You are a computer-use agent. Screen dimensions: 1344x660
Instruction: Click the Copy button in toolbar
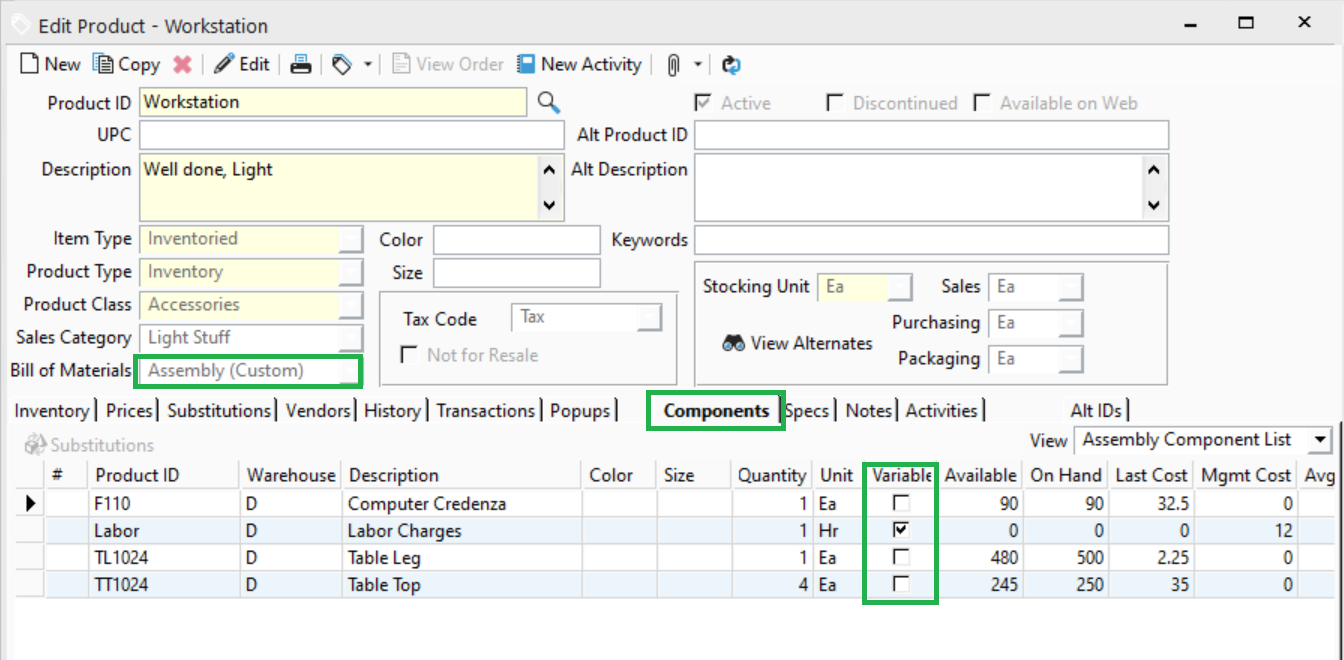click(127, 65)
